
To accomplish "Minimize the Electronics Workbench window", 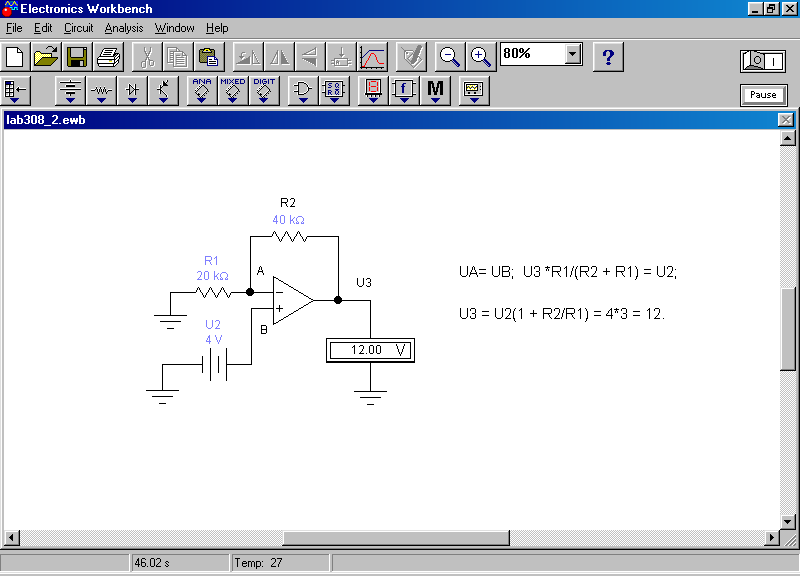I will (x=755, y=9).
